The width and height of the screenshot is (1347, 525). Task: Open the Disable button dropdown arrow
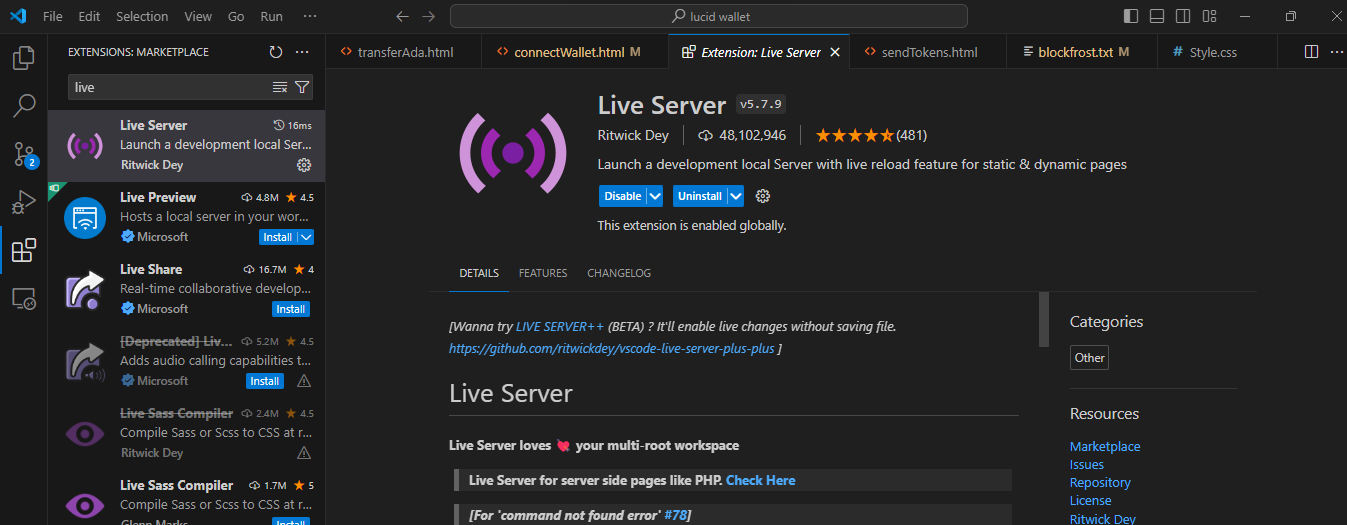click(655, 196)
